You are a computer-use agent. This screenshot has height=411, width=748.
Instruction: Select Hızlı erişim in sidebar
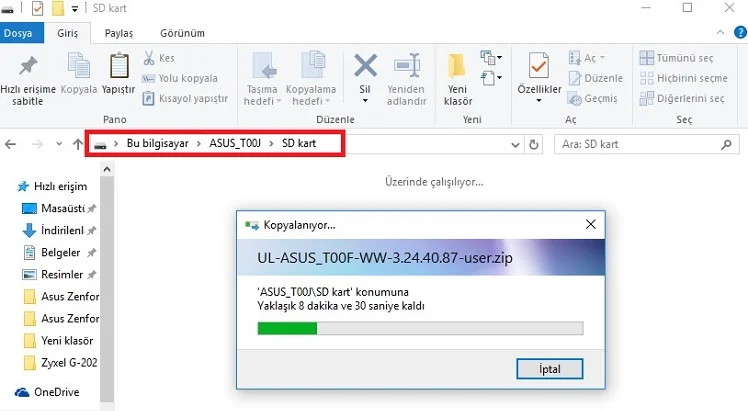click(x=52, y=186)
